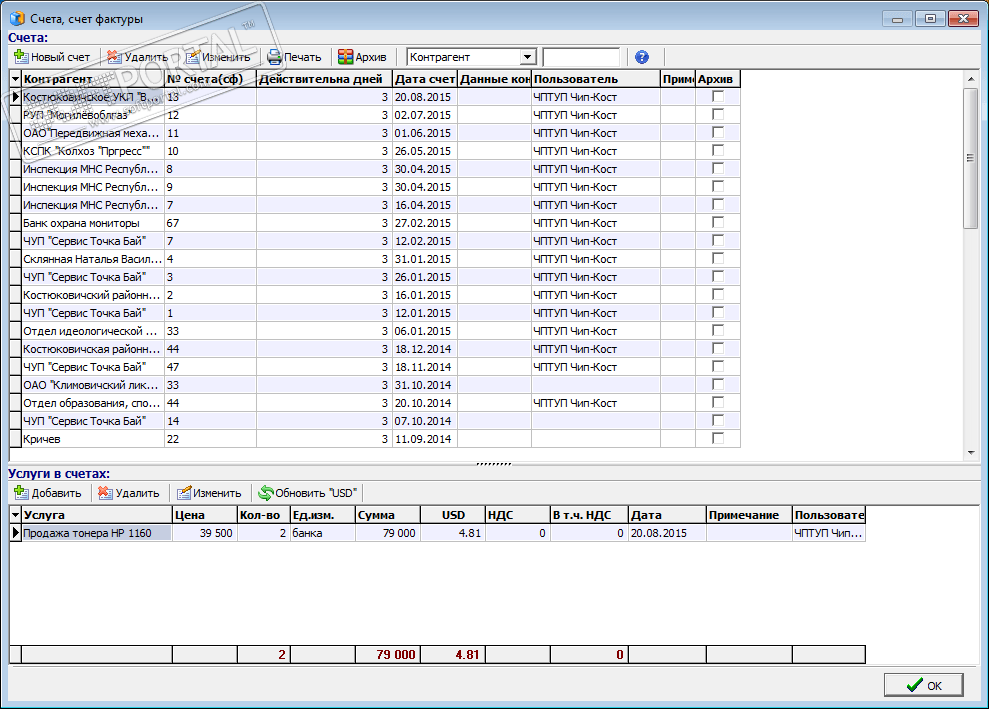Toggle Архив box for Отдел идеологической row
The image size is (989, 709).
point(718,330)
